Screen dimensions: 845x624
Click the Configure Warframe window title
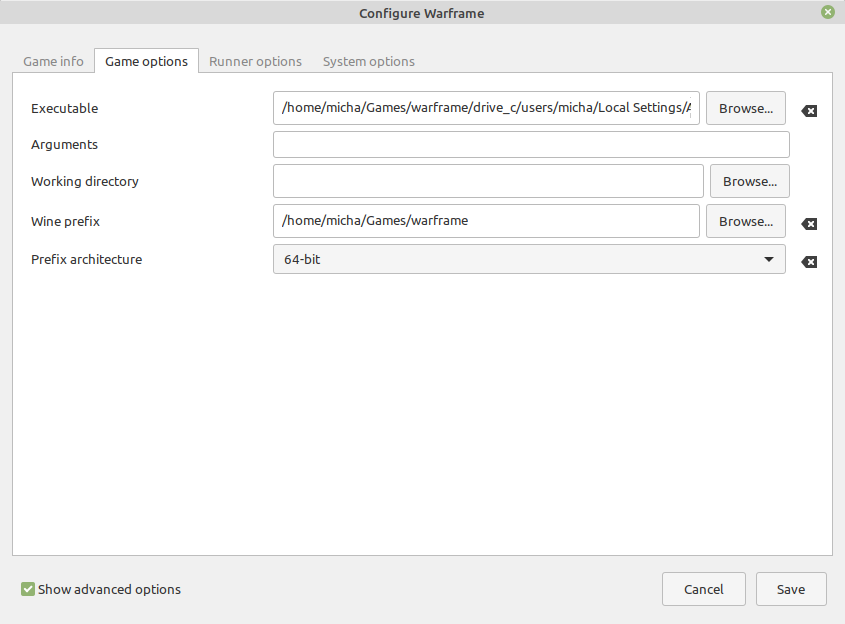pyautogui.click(x=422, y=13)
